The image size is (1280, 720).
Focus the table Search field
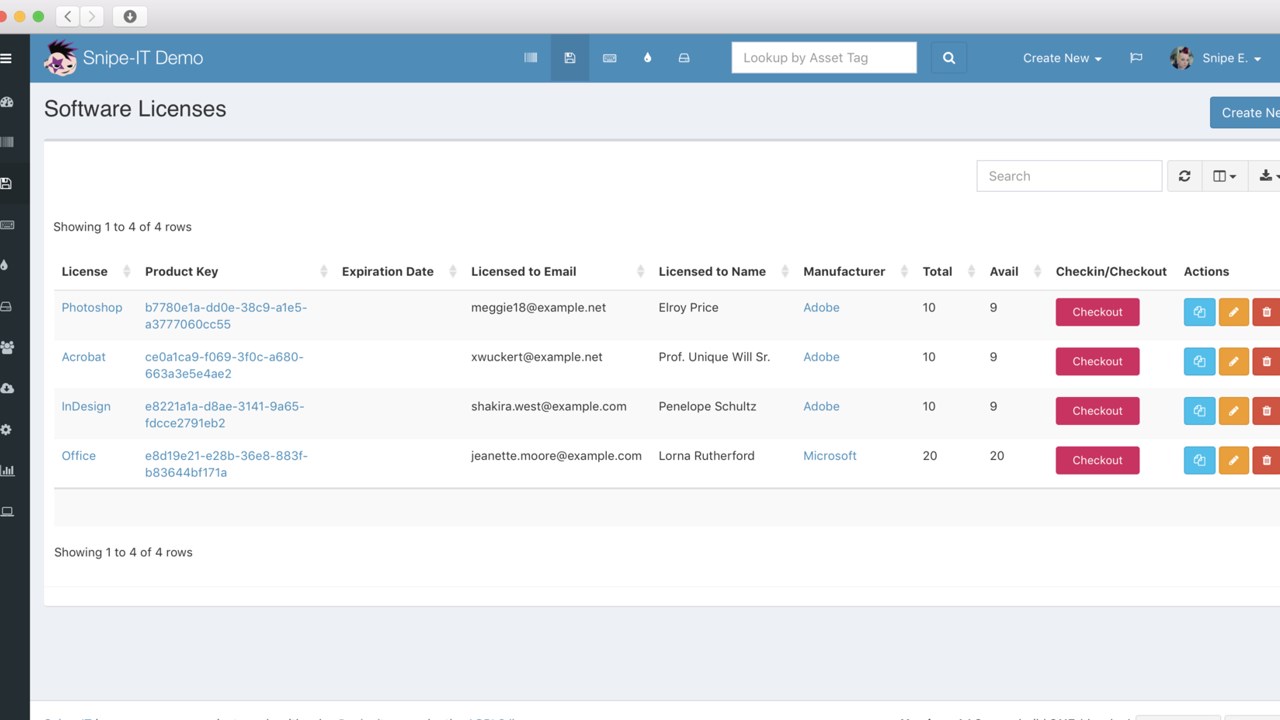pyautogui.click(x=1069, y=176)
